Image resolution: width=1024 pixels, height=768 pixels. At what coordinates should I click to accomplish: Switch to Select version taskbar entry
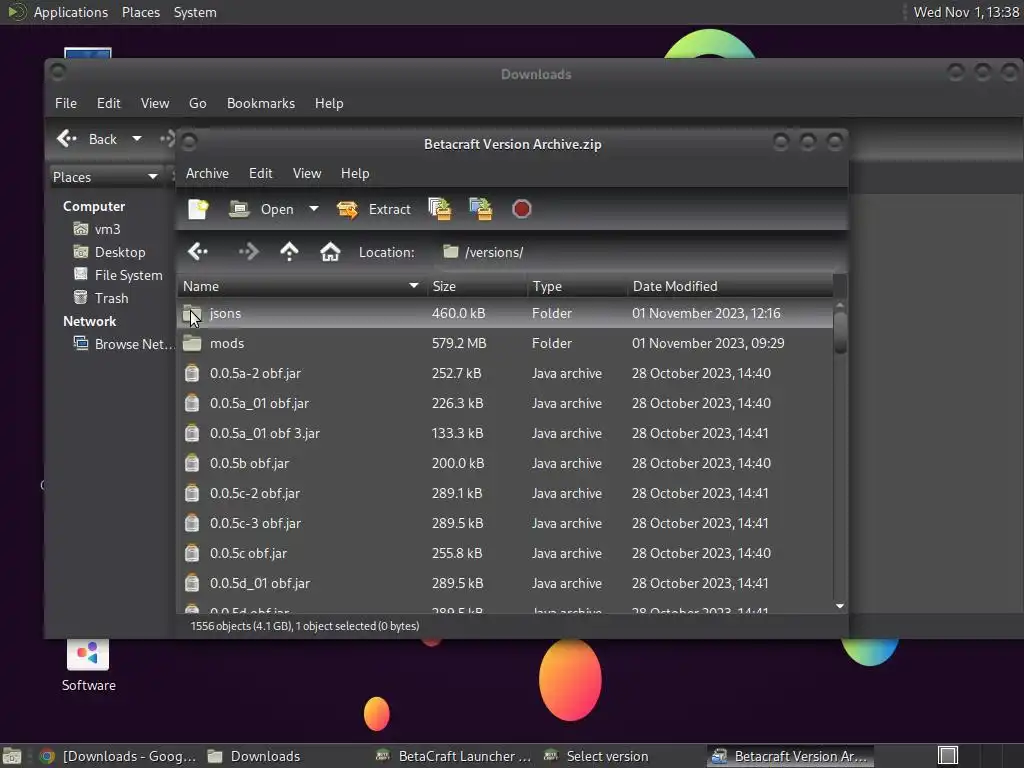[596, 756]
